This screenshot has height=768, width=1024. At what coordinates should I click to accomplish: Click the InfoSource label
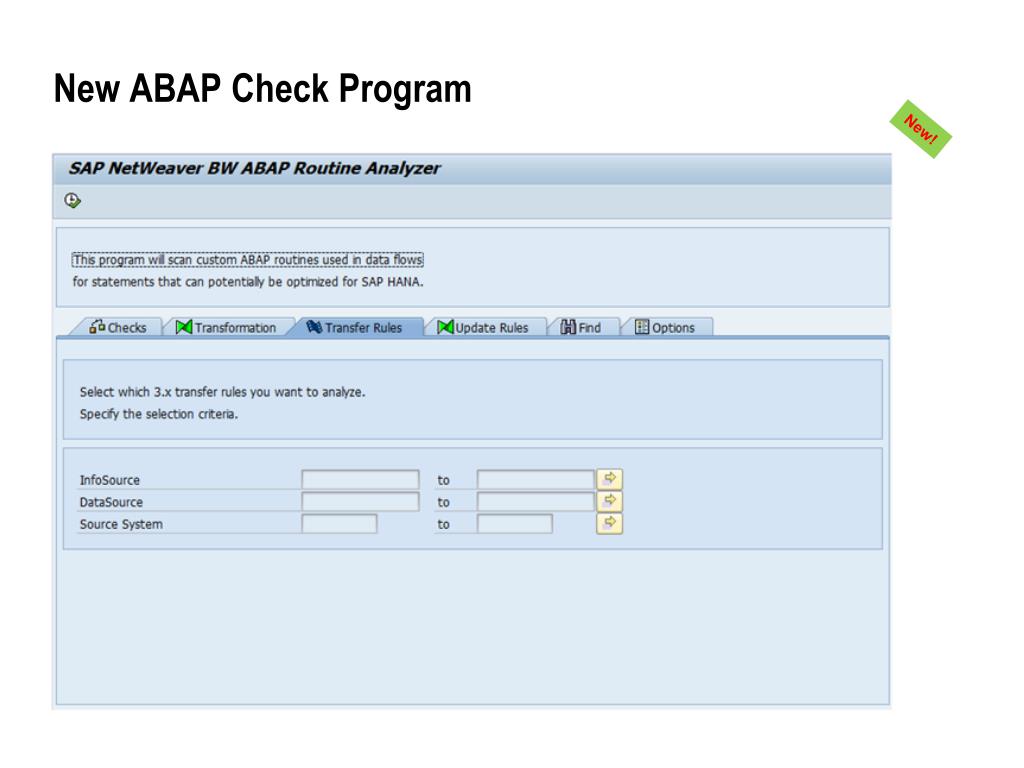click(110, 480)
